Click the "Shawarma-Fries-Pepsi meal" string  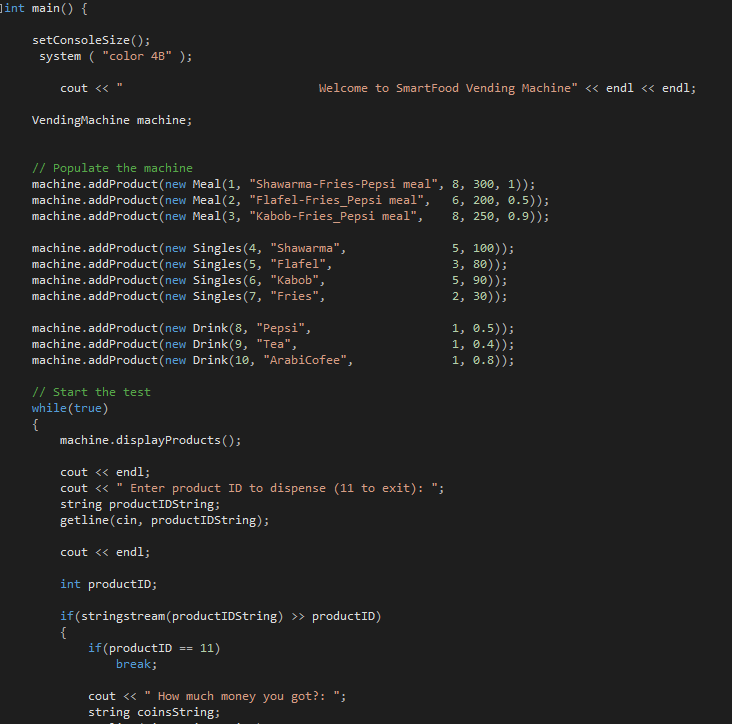(x=345, y=184)
